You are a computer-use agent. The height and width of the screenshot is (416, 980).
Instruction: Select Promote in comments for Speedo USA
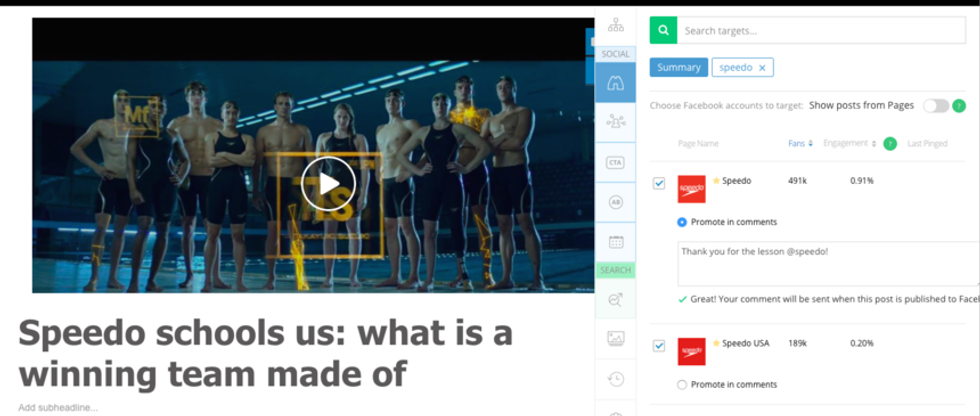pos(682,385)
